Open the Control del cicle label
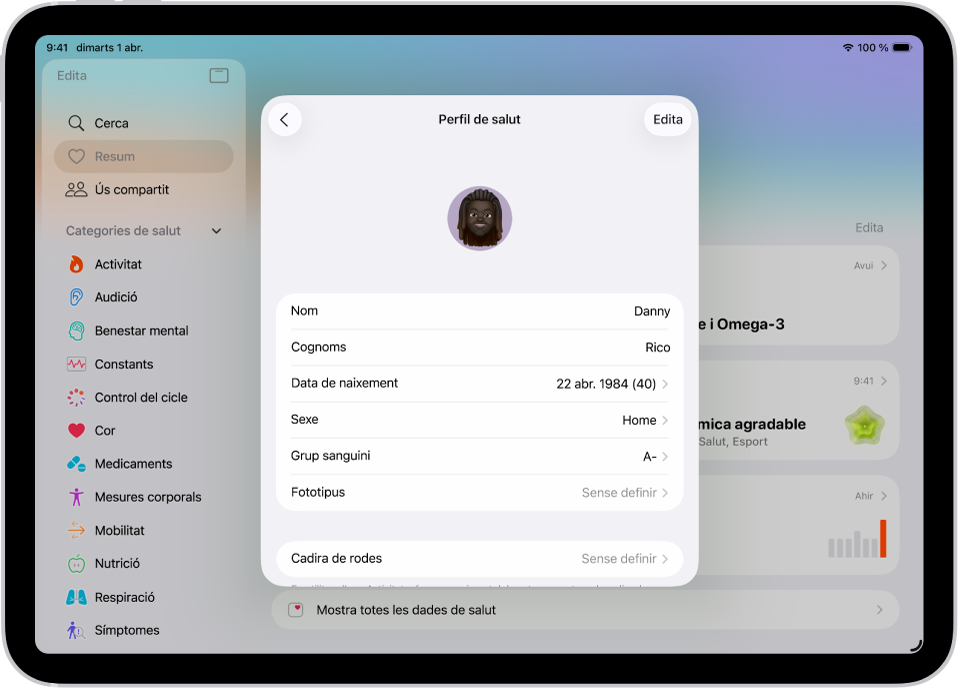This screenshot has height=689, width=960. [141, 397]
